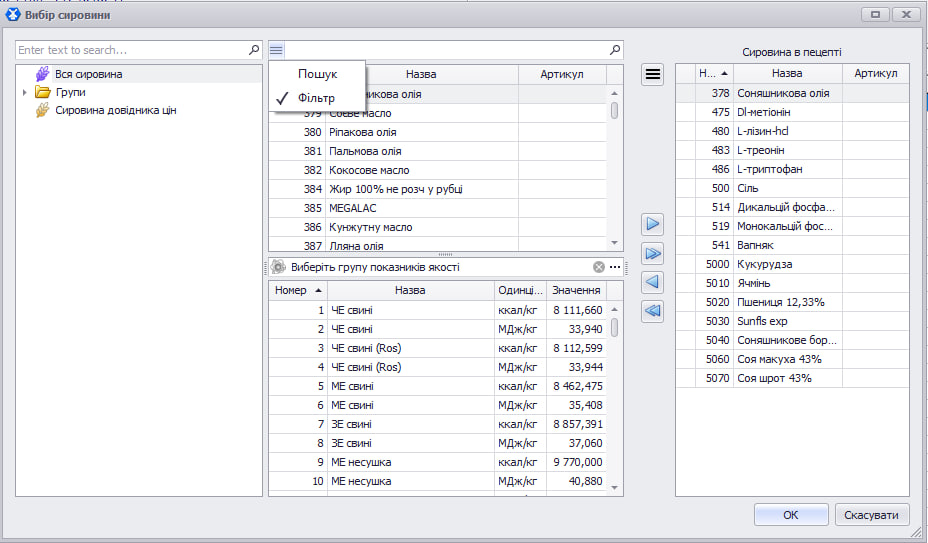Remove selected material with left arrow
The image size is (928, 543).
pos(652,282)
